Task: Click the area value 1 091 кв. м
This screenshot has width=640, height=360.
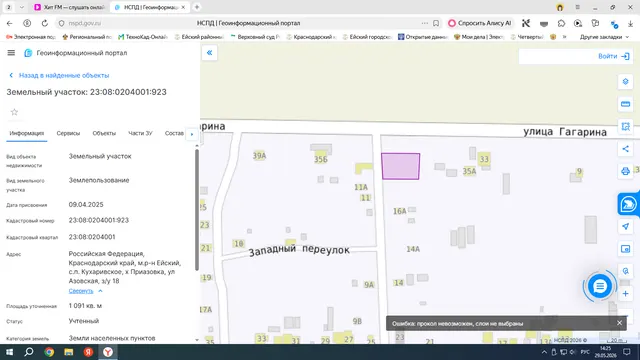Action: 85,306
